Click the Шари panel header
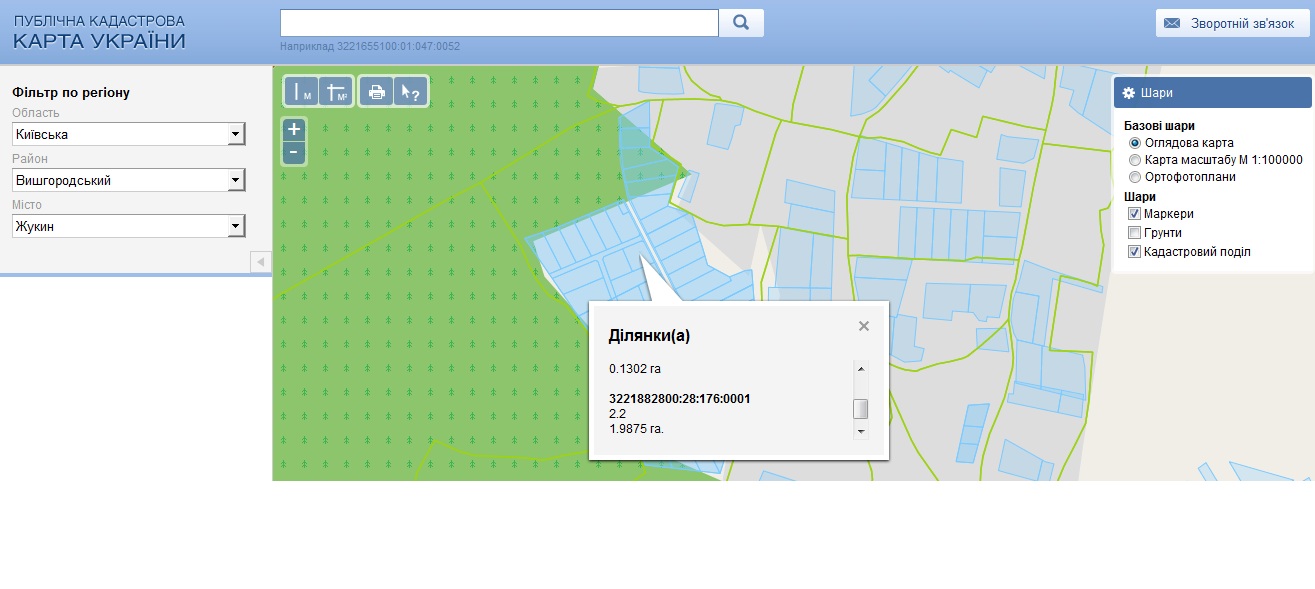Screen dimensions: 1315x589 [1213, 92]
